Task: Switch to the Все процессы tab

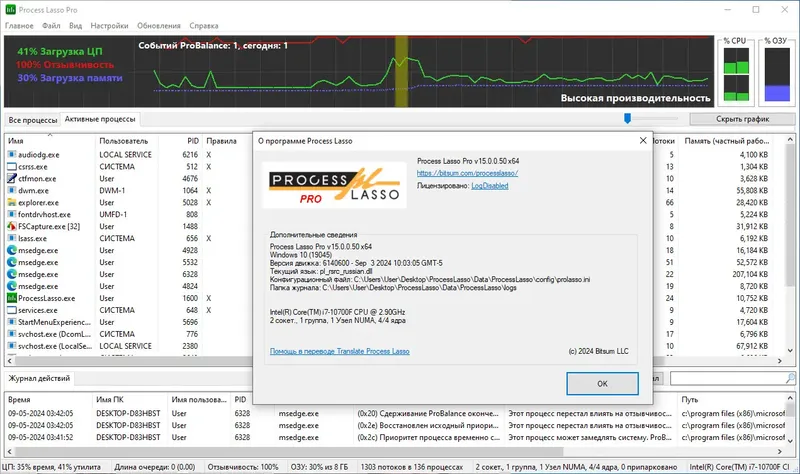Action: [33, 120]
